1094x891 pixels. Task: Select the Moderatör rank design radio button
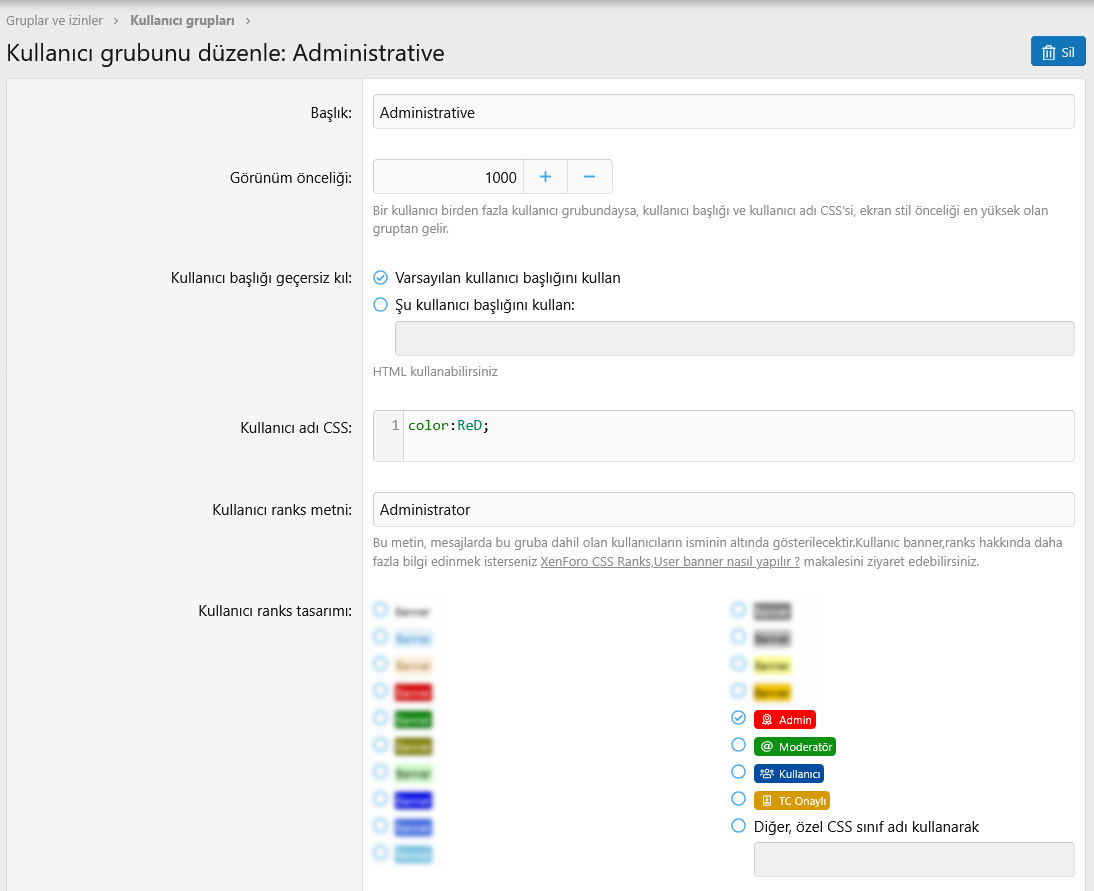coord(738,745)
